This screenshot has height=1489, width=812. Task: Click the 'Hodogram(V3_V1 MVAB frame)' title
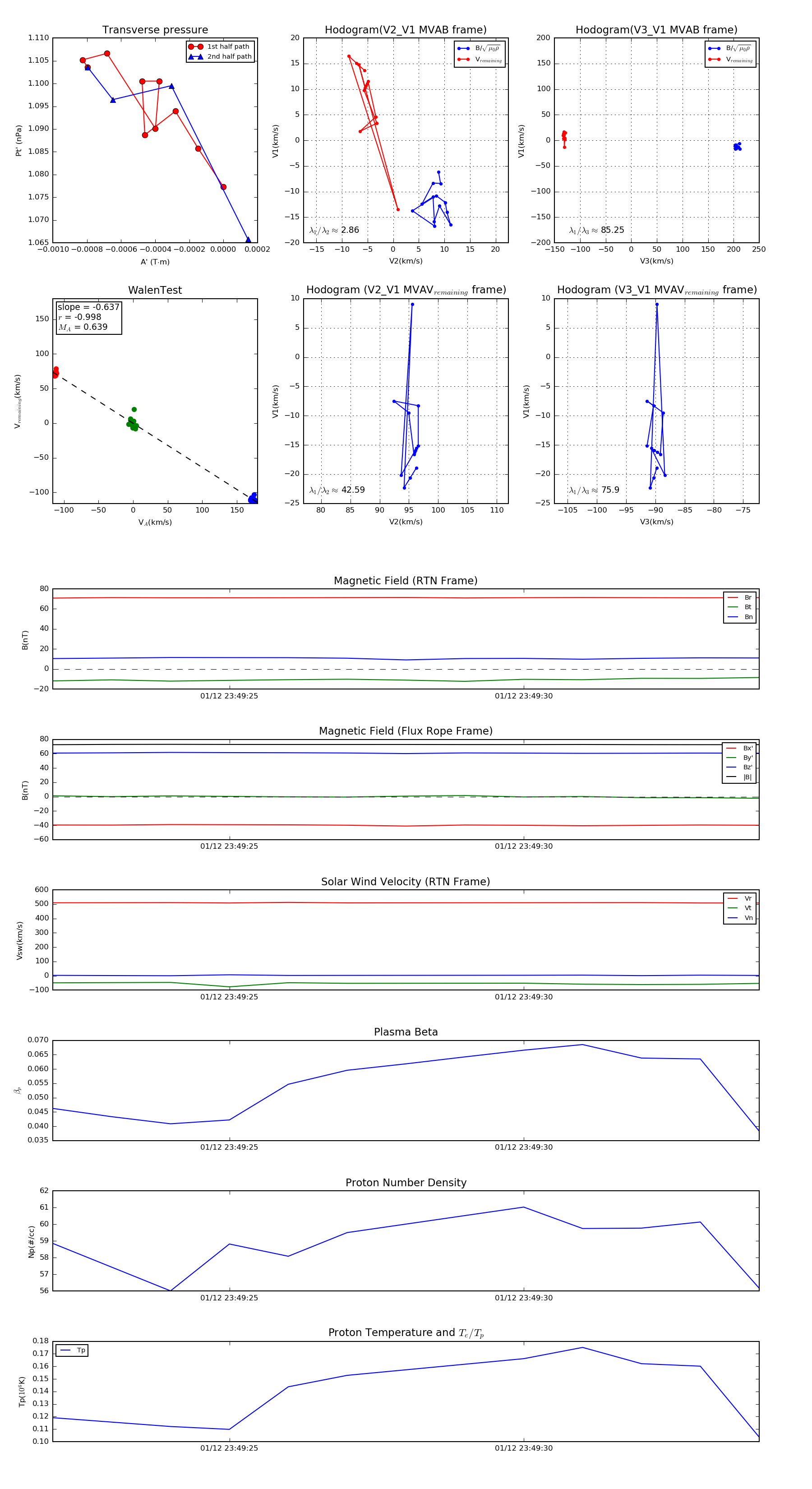656,30
